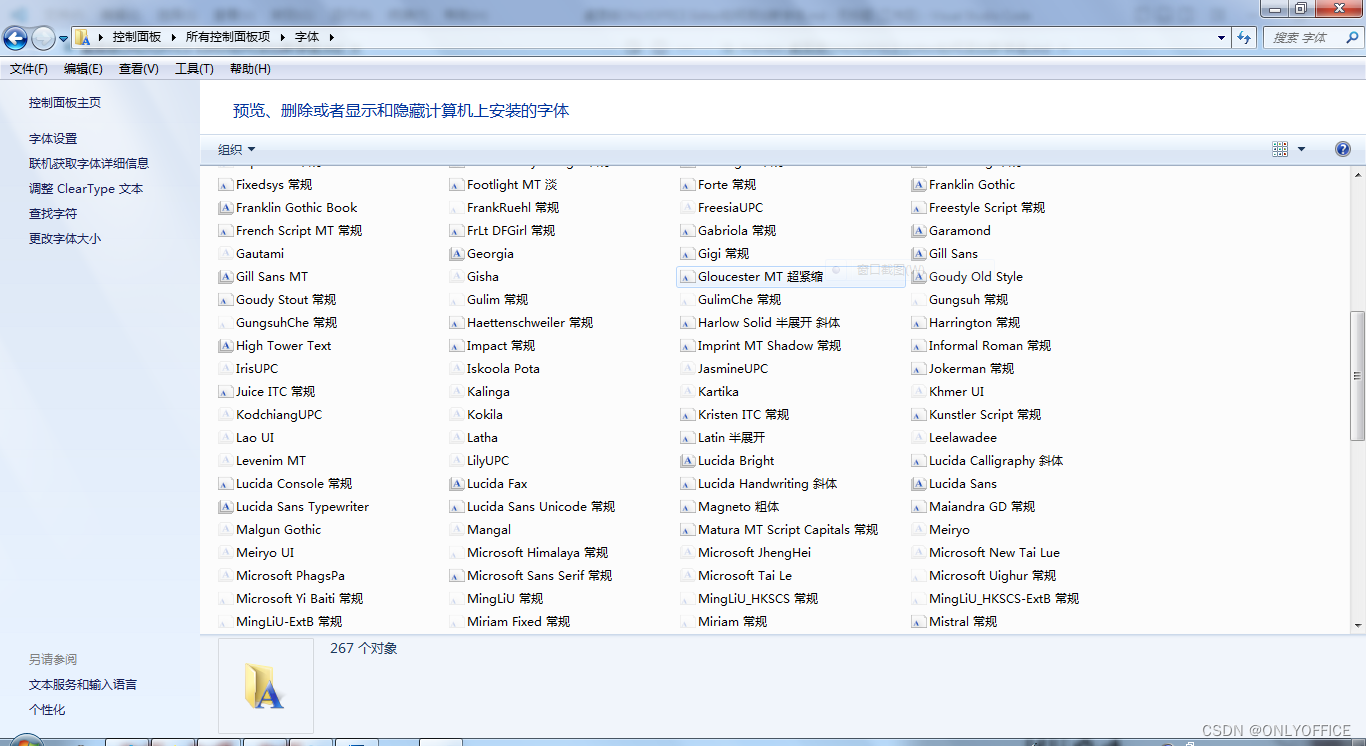Click the Fonts folder thumbnail in details pane
1366x746 pixels.
pos(266,686)
